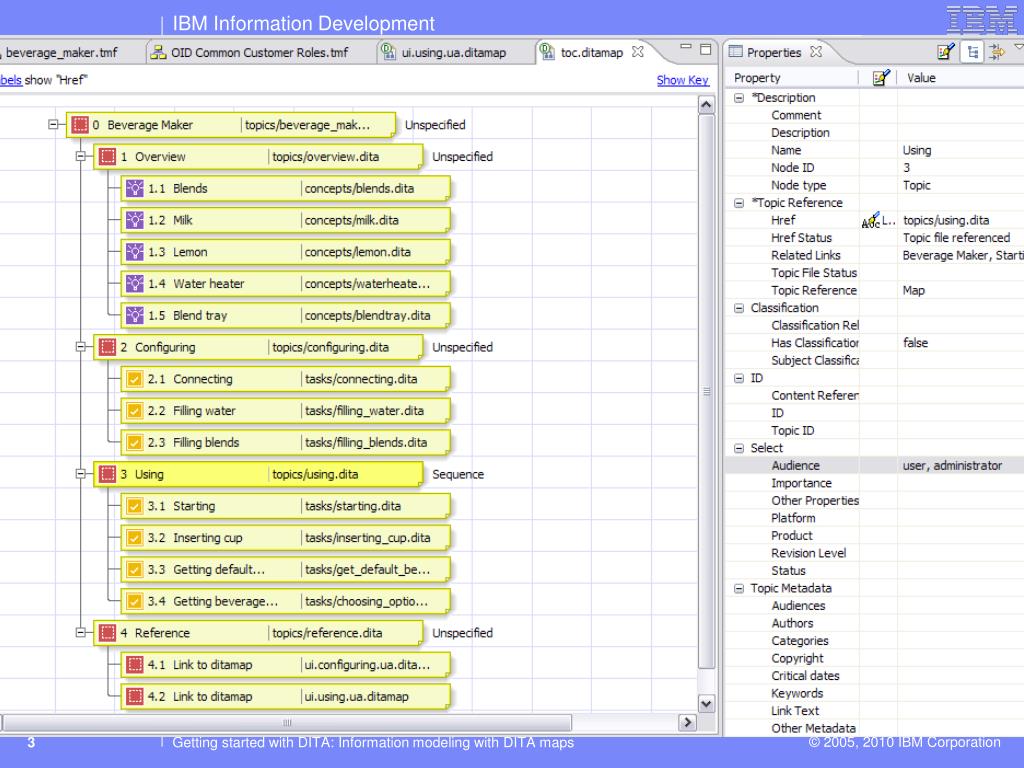Select the Node type property row
This screenshot has height=768, width=1024.
(x=874, y=185)
